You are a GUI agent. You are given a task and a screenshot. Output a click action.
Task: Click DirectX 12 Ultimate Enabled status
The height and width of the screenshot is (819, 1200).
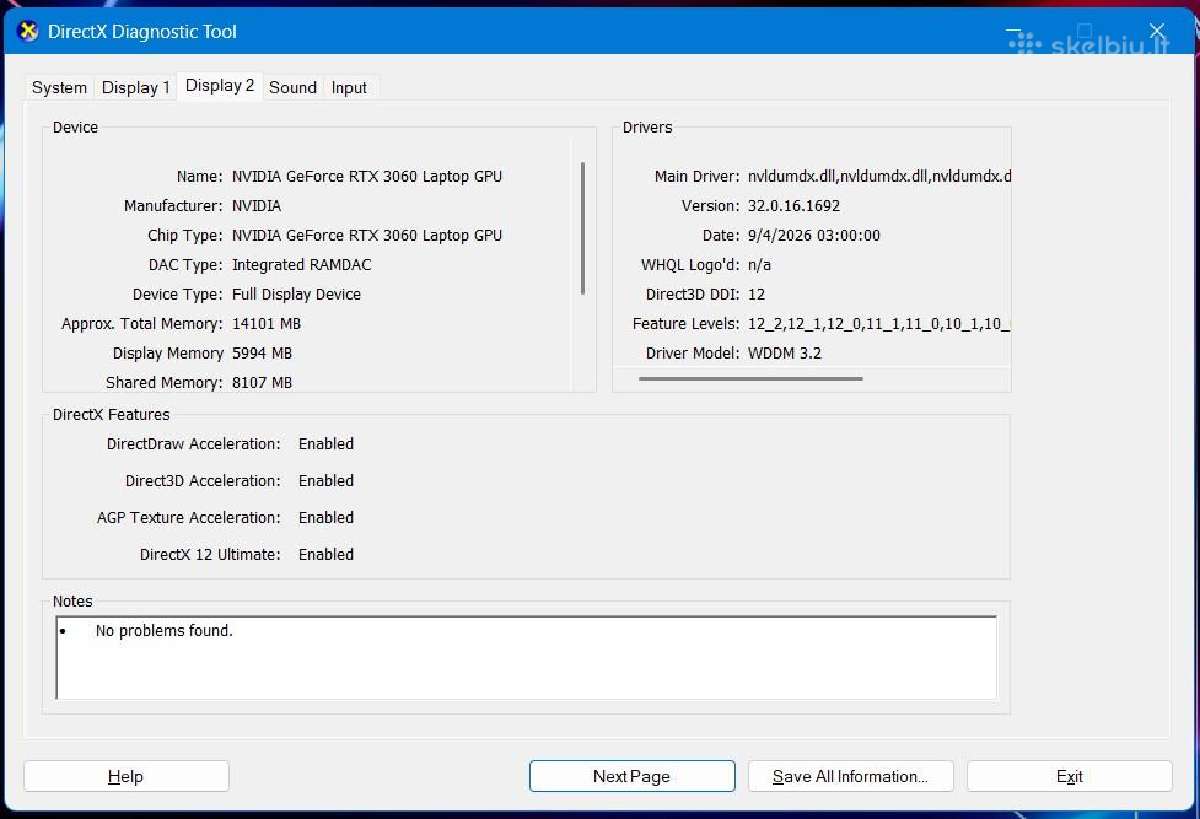(x=326, y=554)
